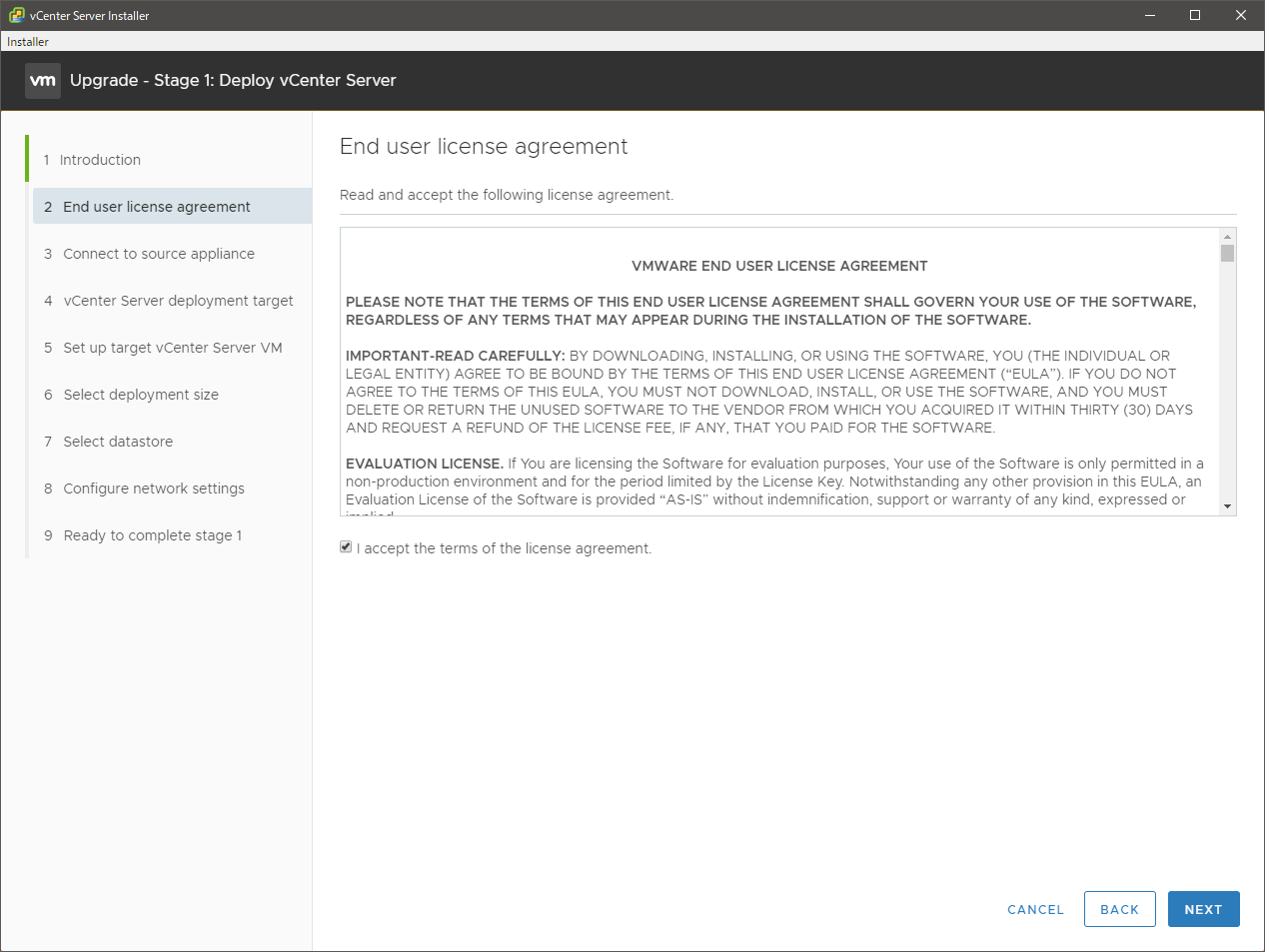Go to the Introduction step
The image size is (1265, 952).
100,160
